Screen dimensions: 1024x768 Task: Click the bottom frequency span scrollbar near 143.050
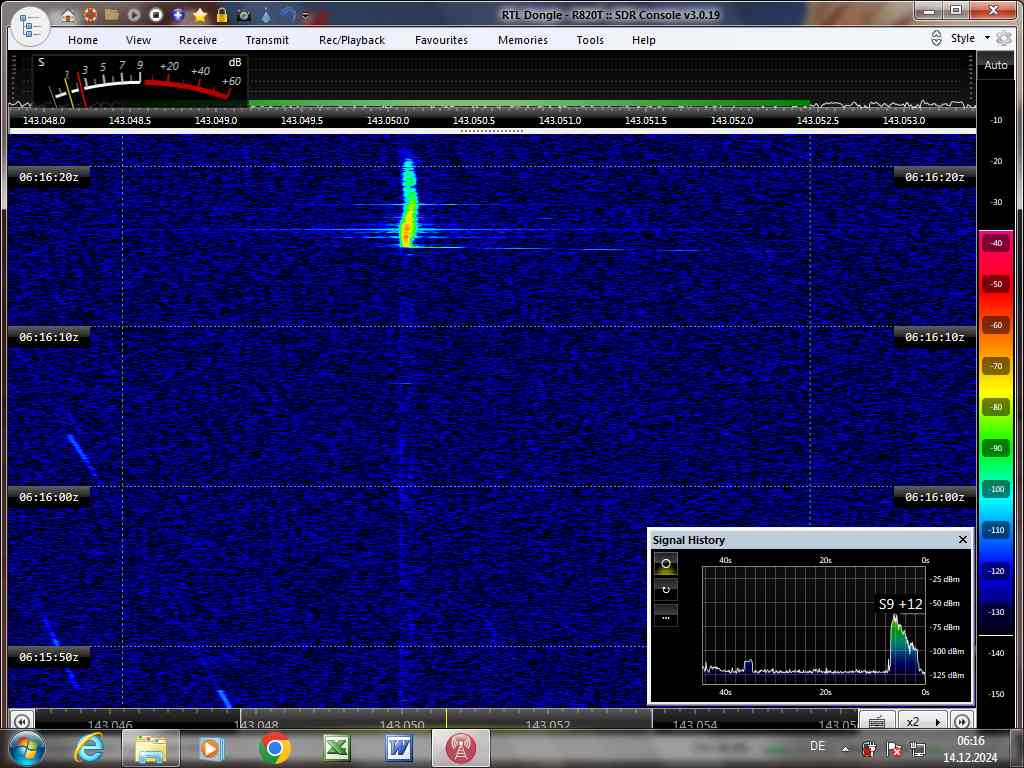[446, 718]
